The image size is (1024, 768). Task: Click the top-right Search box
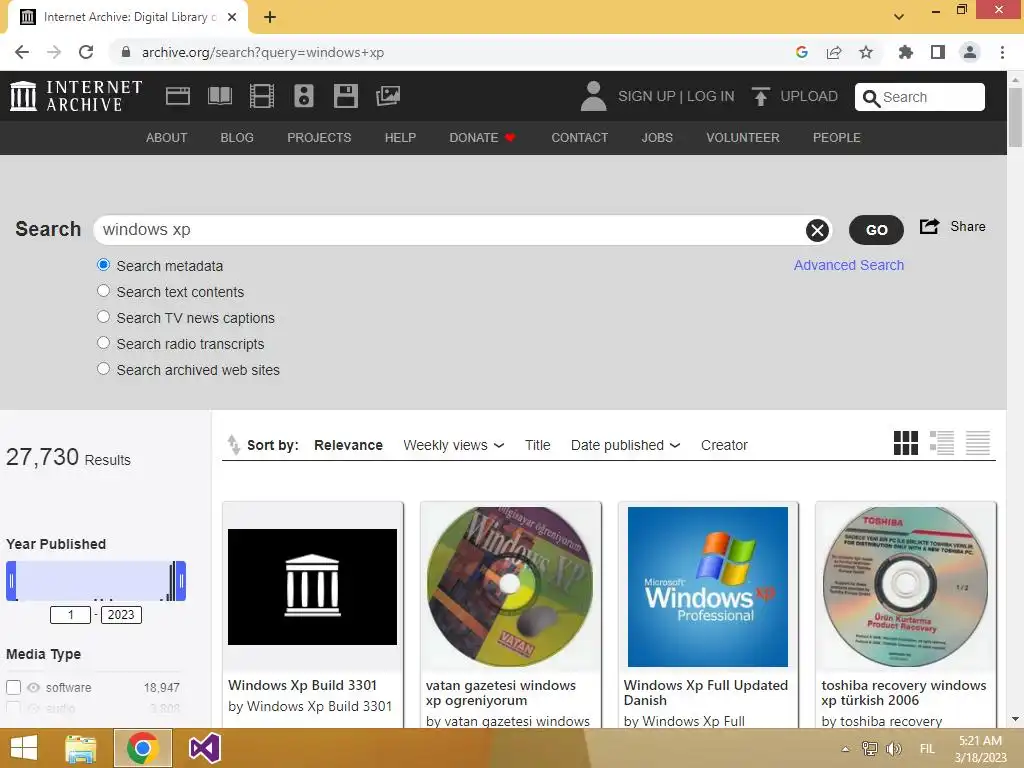coord(920,97)
